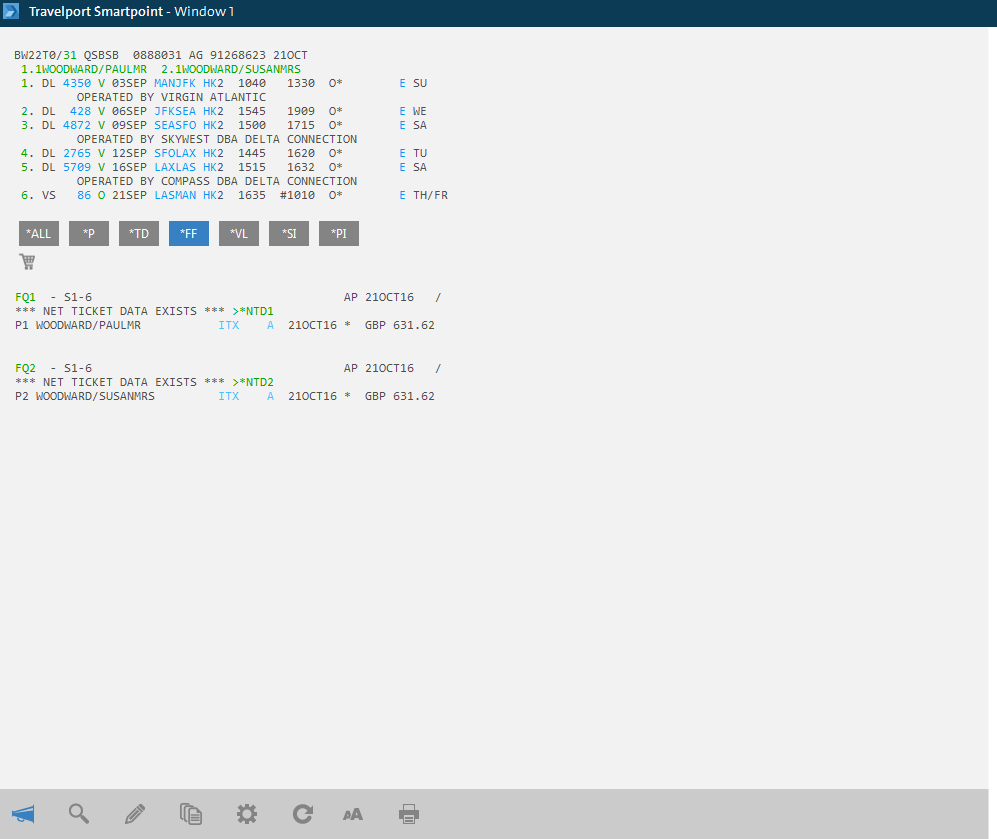This screenshot has width=997, height=839.
Task: Click ITX on the WOODWARD/SUSANMRS fare line
Action: (x=229, y=396)
